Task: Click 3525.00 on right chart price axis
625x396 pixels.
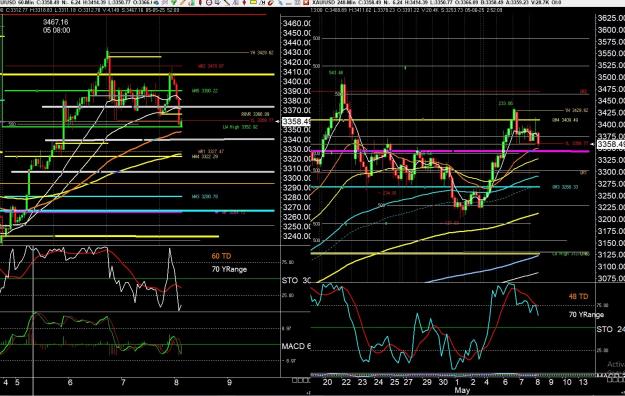Action: click(611, 65)
